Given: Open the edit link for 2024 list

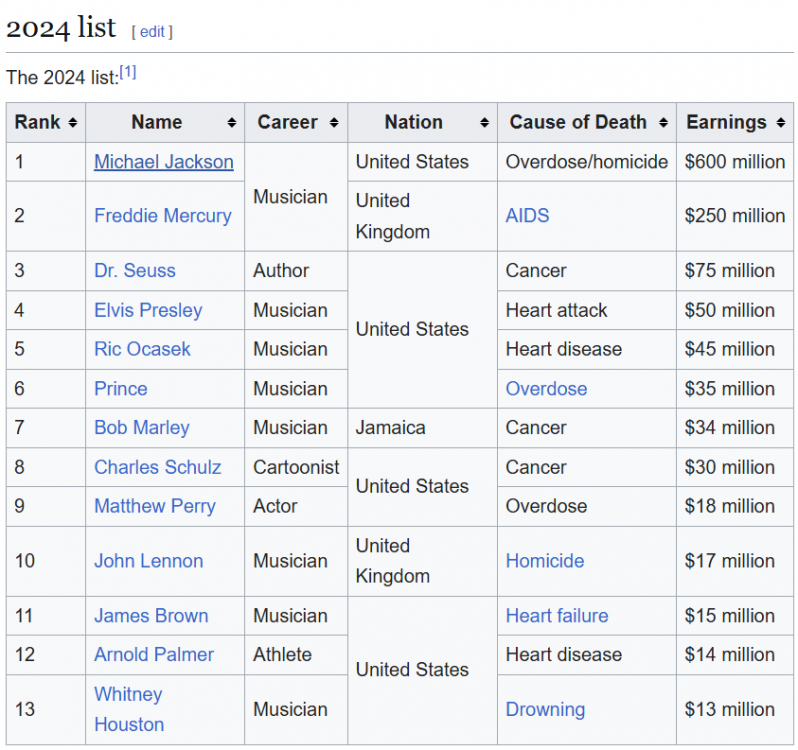Looking at the screenshot, I should [152, 31].
